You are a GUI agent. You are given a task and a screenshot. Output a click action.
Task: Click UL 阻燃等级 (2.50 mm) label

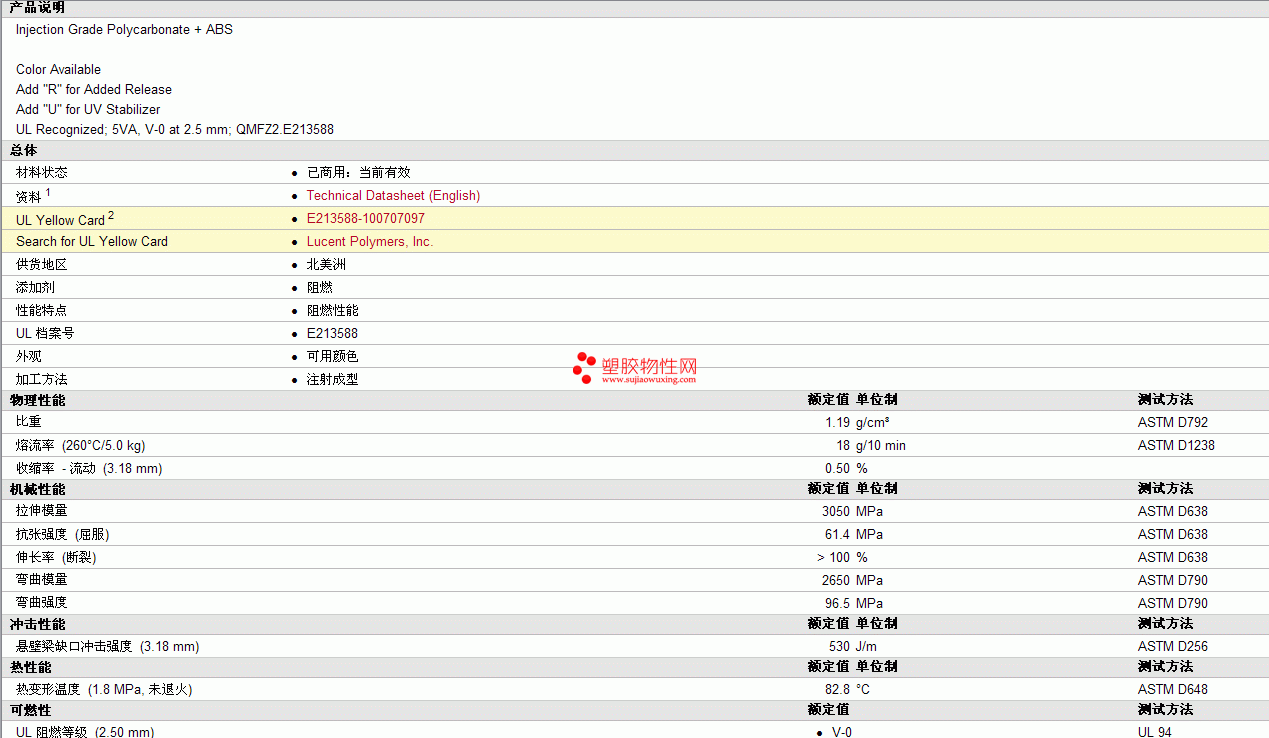tap(85, 732)
